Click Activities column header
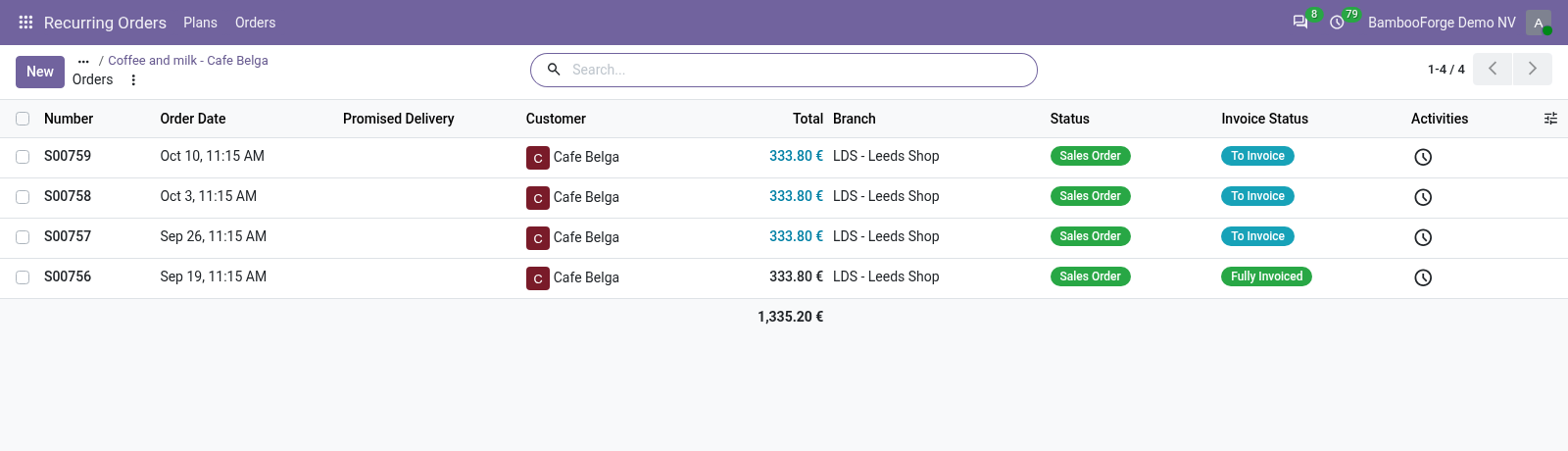 coord(1440,119)
